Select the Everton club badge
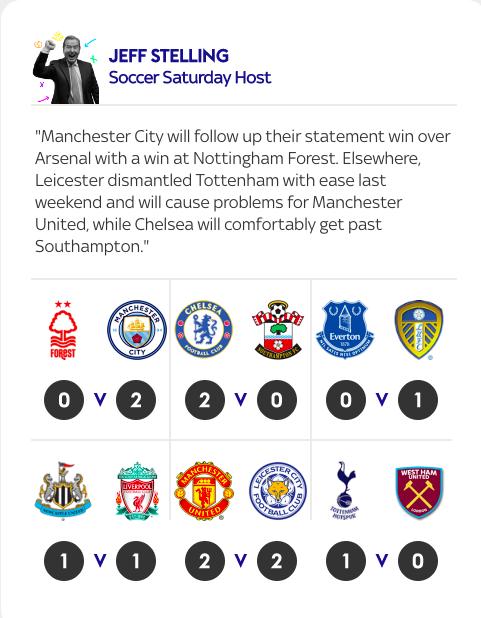The image size is (481, 618). tap(345, 330)
